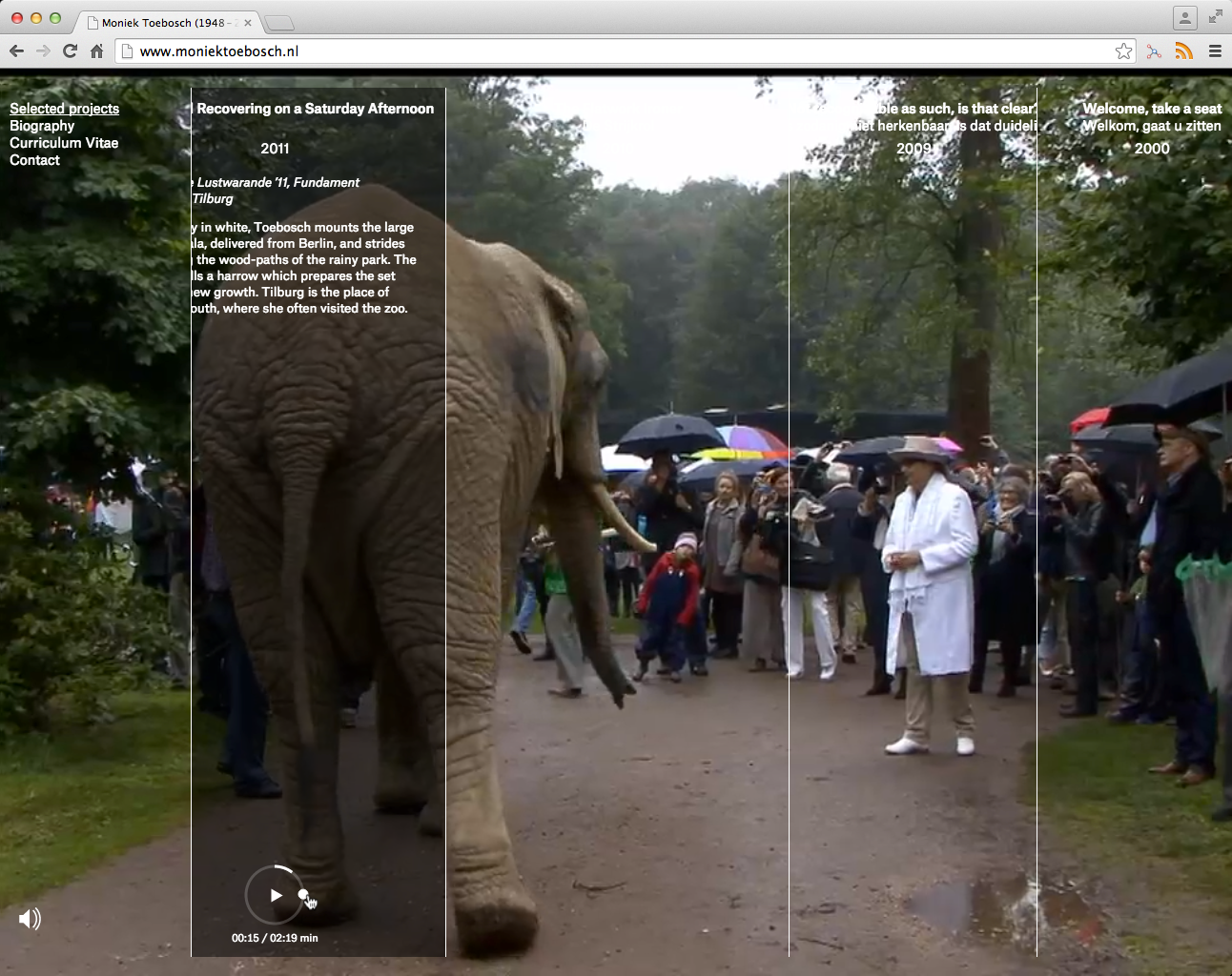The width and height of the screenshot is (1232, 976).
Task: Open the Chrome hamburger menu
Action: point(1215,51)
